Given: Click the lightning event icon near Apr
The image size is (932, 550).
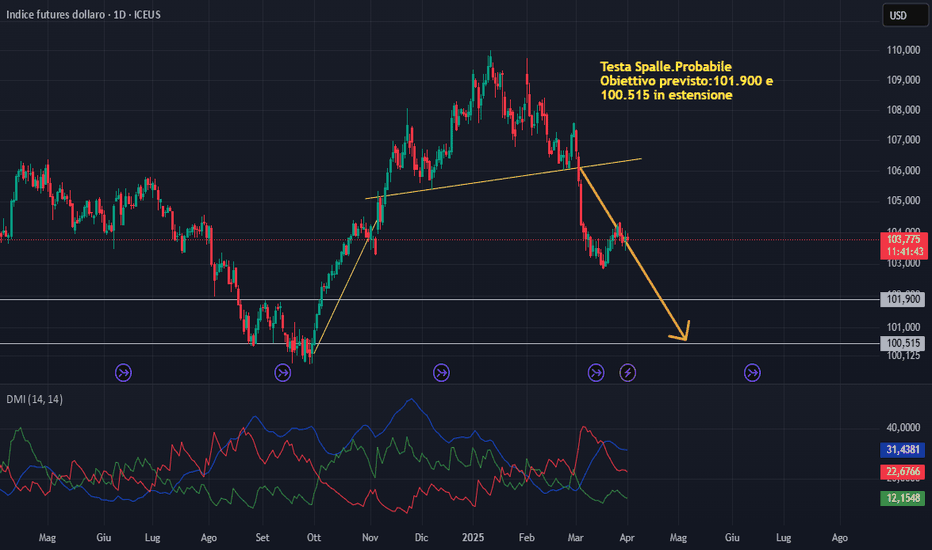Looking at the screenshot, I should (x=628, y=373).
